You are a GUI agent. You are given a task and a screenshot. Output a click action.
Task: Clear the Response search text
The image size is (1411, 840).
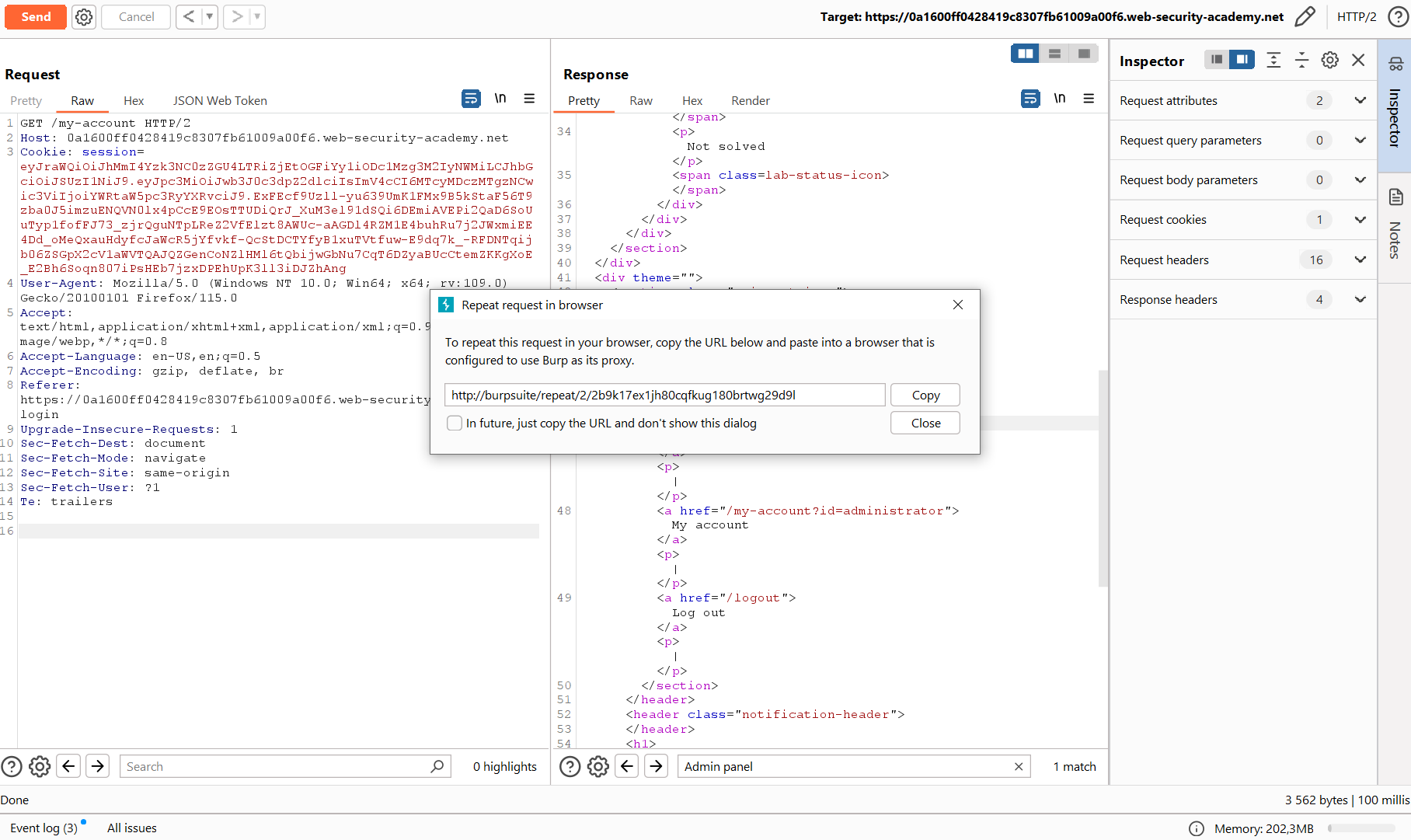(x=1019, y=766)
